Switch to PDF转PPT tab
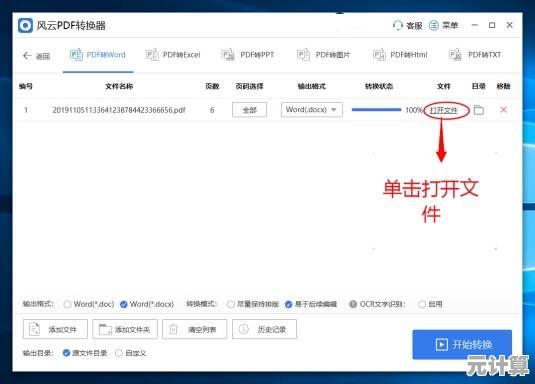This screenshot has width=535, height=384. point(248,55)
